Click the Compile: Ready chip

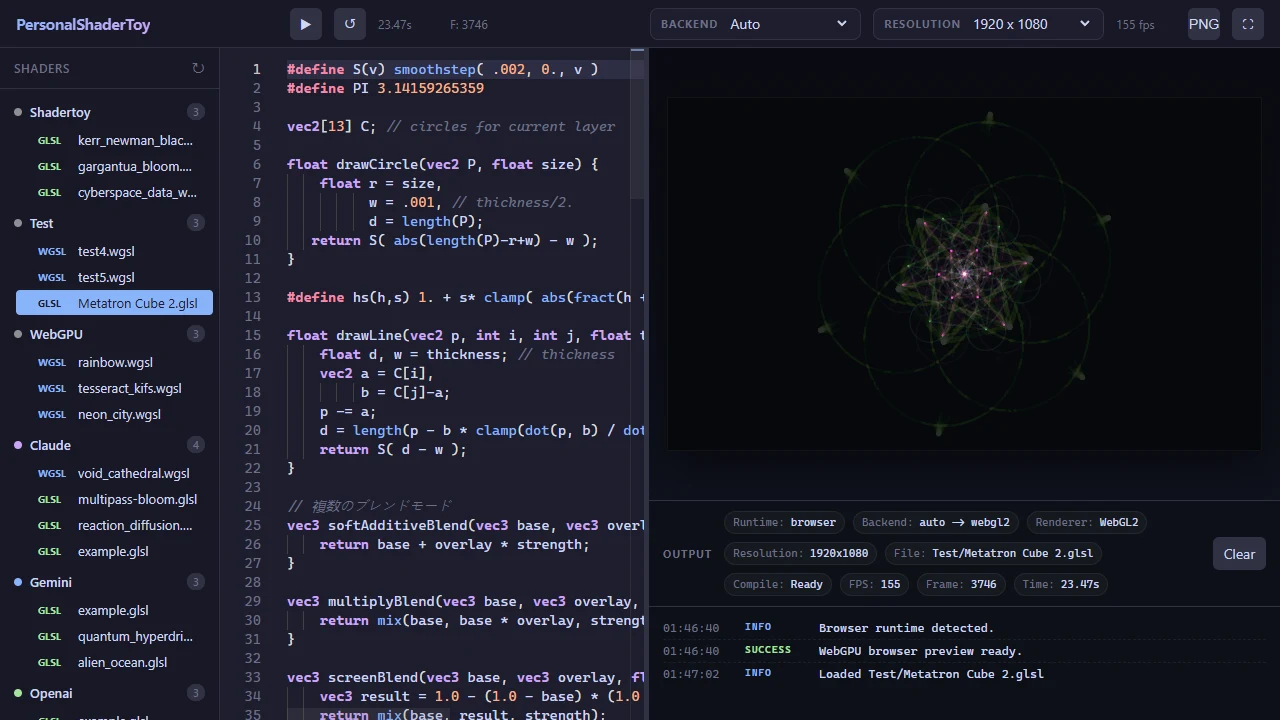pyautogui.click(x=778, y=584)
